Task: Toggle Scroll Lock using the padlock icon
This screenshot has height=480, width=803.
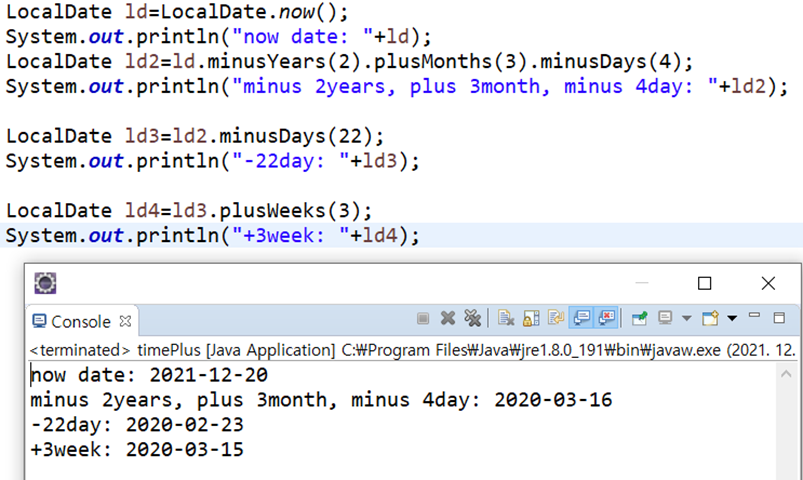Action: [531, 319]
